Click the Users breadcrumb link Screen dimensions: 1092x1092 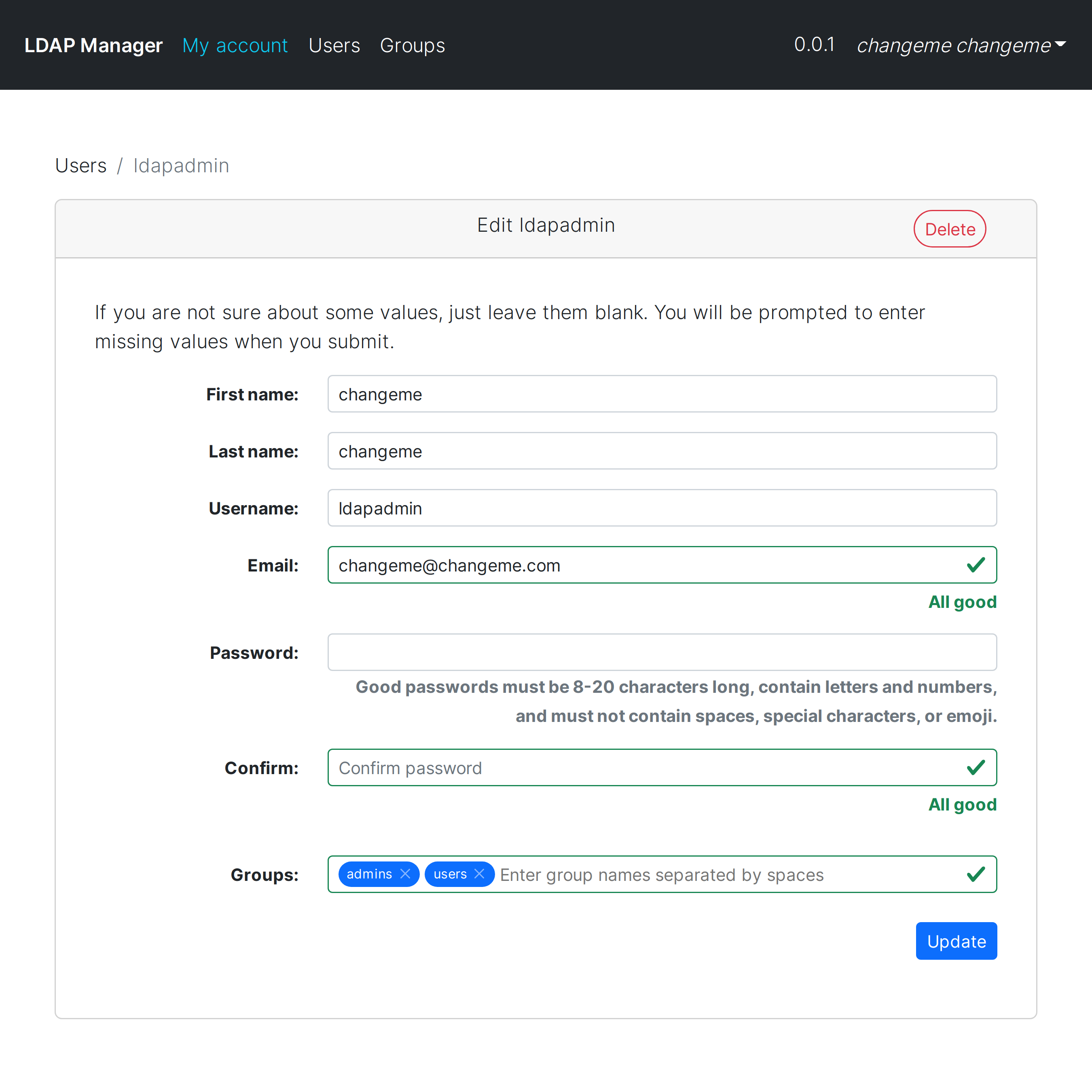point(81,165)
